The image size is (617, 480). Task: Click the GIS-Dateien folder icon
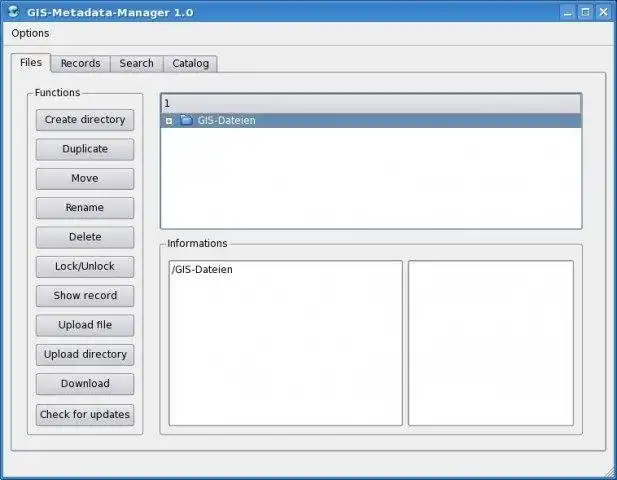point(186,120)
